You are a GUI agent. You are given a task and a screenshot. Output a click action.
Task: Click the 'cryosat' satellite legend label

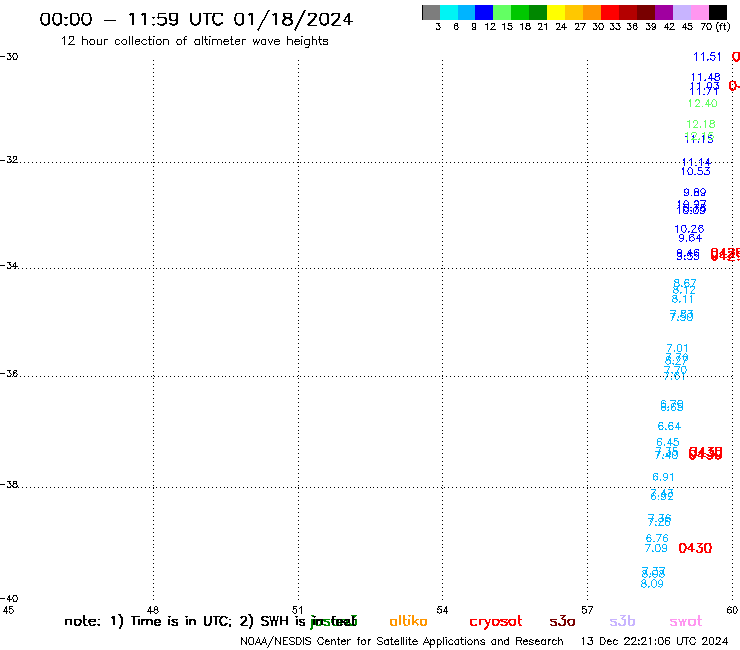(x=496, y=622)
